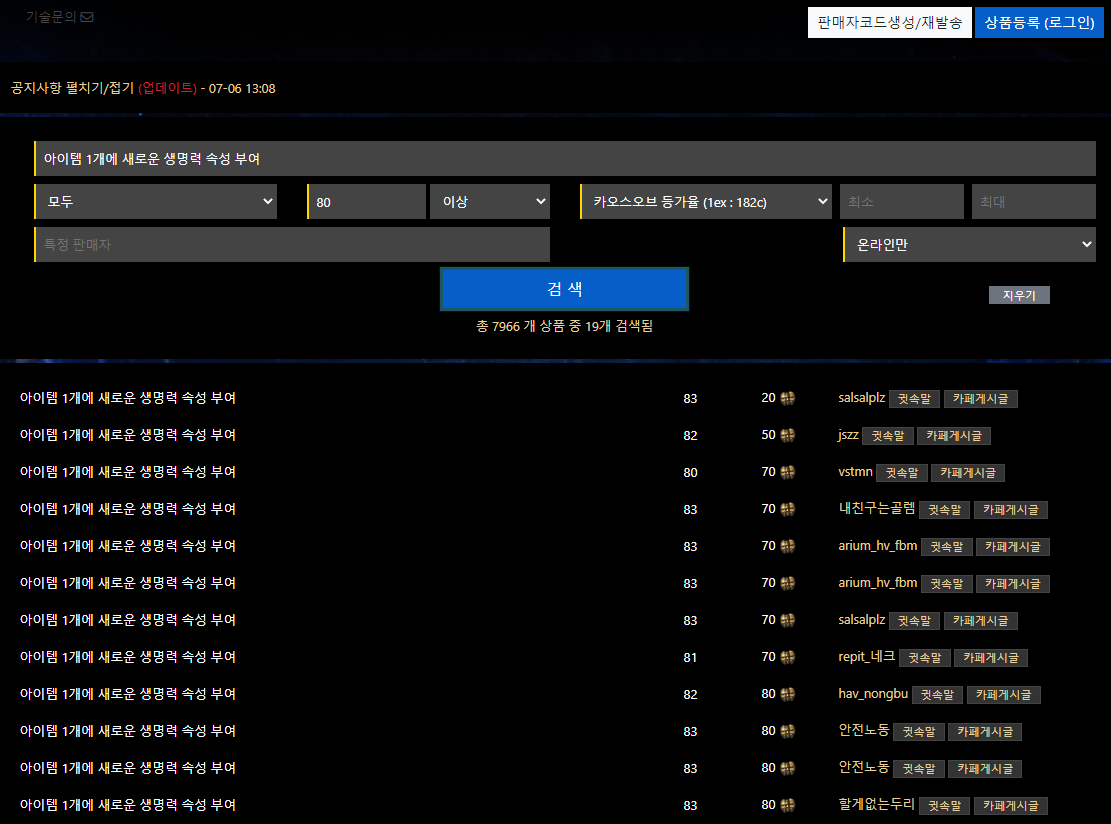This screenshot has width=1111, height=824.
Task: Click the blue 검색 search button
Action: (564, 289)
